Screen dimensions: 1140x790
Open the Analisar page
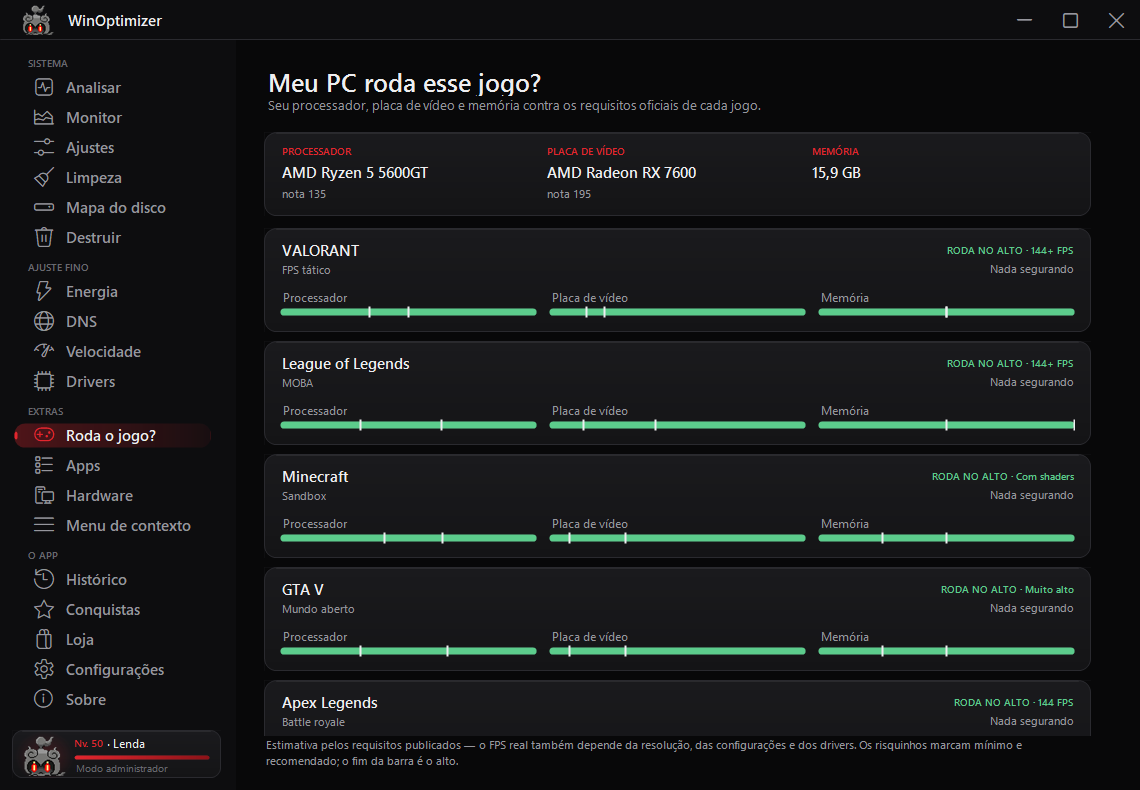[x=113, y=87]
